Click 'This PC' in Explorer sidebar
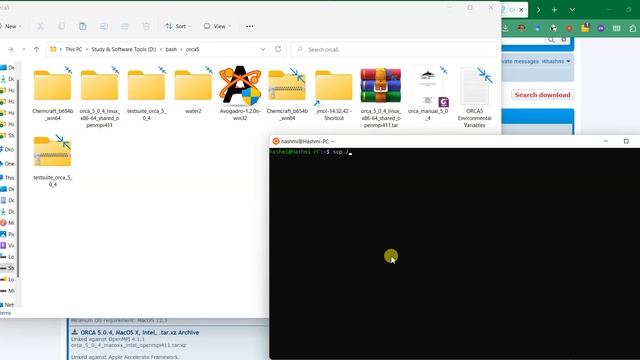 pos(7,178)
